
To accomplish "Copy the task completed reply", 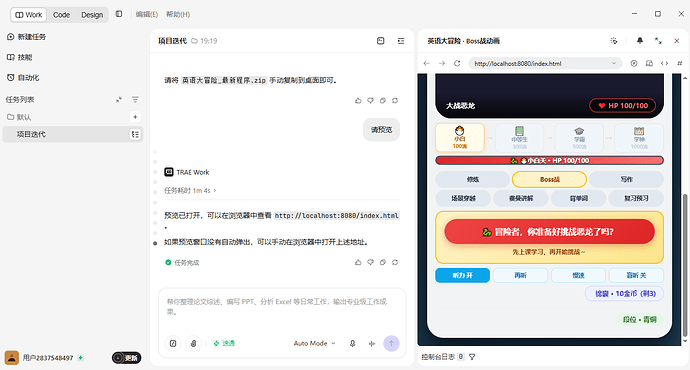I will [383, 262].
